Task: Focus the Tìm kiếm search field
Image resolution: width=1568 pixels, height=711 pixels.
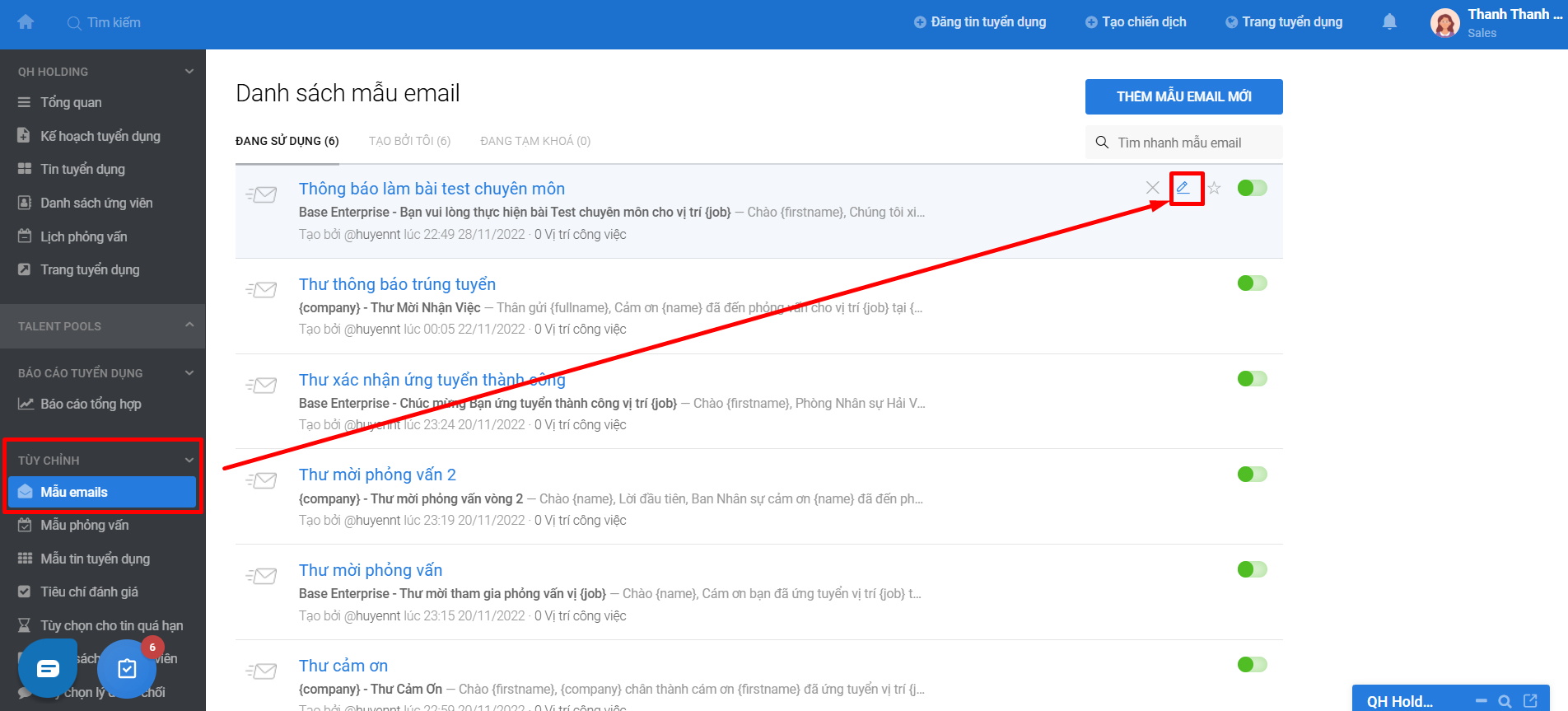Action: (x=114, y=22)
